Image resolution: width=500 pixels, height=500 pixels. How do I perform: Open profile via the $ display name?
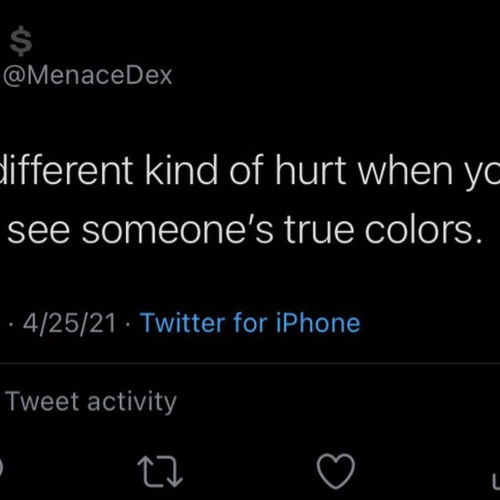point(21,41)
